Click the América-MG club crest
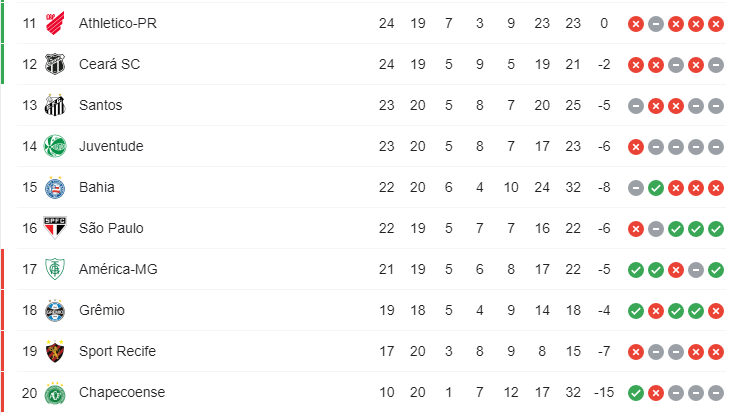This screenshot has width=737, height=415. pos(55,269)
